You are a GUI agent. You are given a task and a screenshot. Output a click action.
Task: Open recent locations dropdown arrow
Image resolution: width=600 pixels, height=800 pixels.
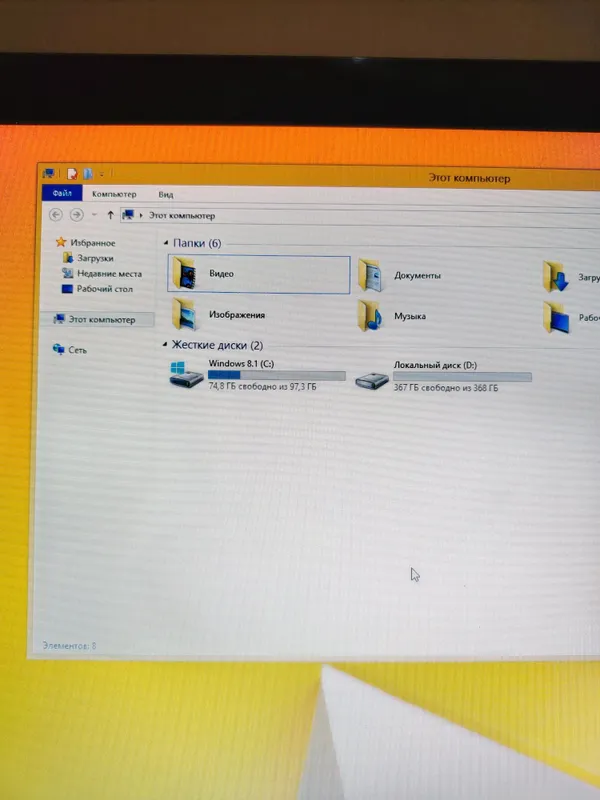(94, 215)
